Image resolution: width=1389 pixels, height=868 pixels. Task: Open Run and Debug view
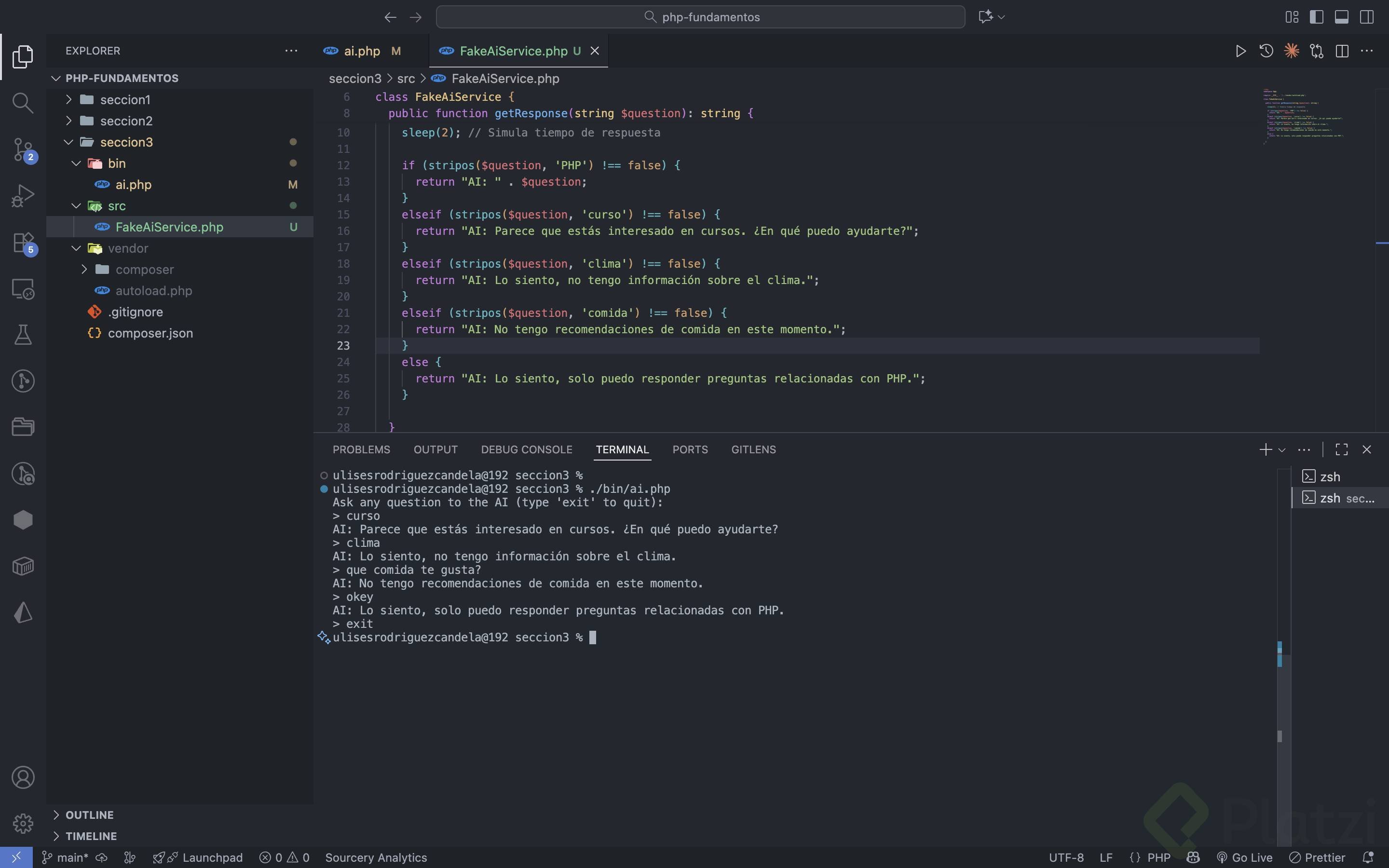point(22,196)
